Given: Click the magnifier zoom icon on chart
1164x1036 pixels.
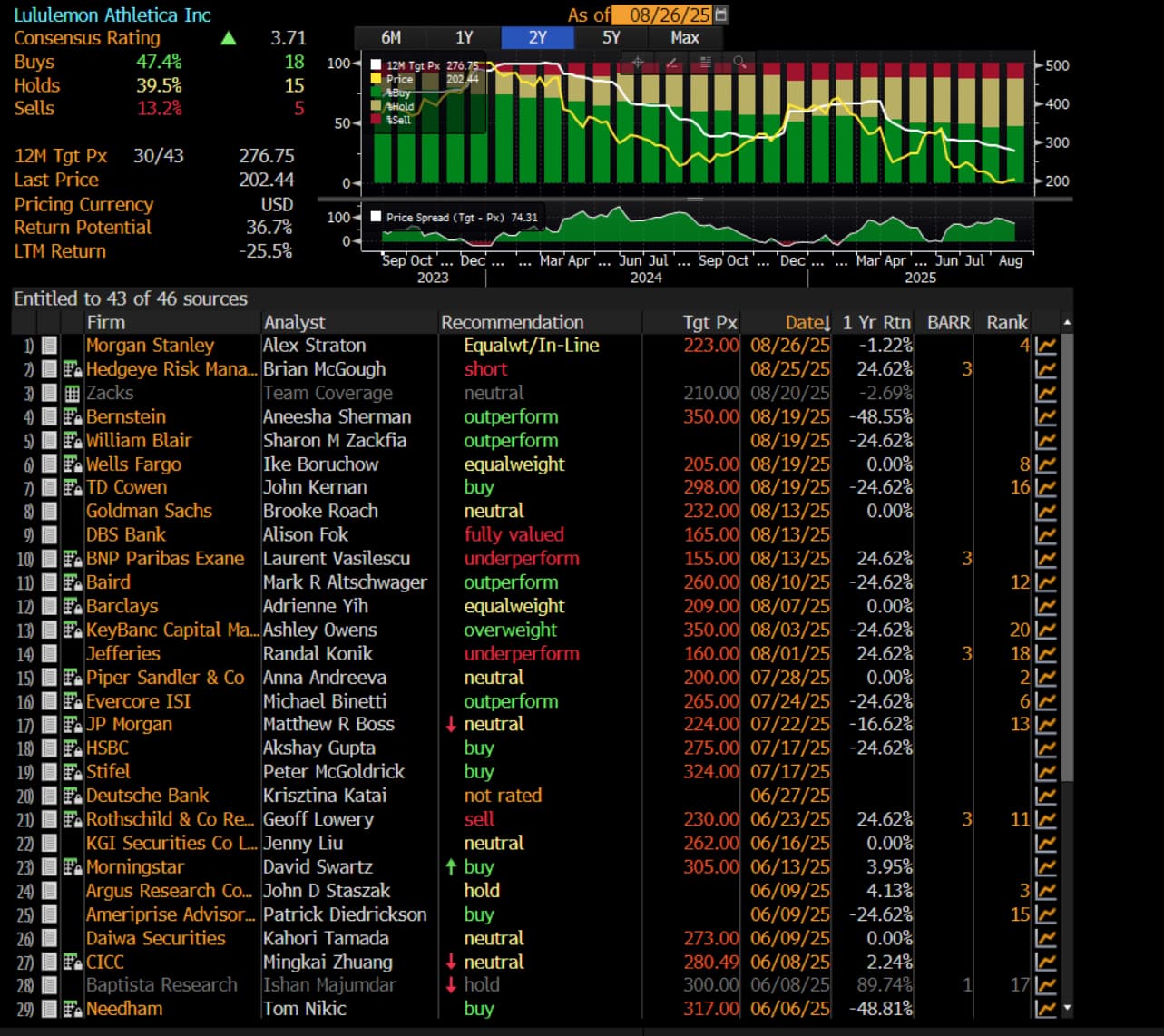Looking at the screenshot, I should click(740, 63).
